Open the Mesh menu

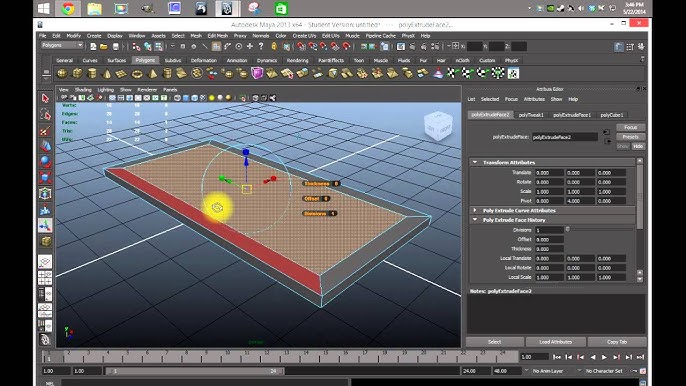[196, 36]
